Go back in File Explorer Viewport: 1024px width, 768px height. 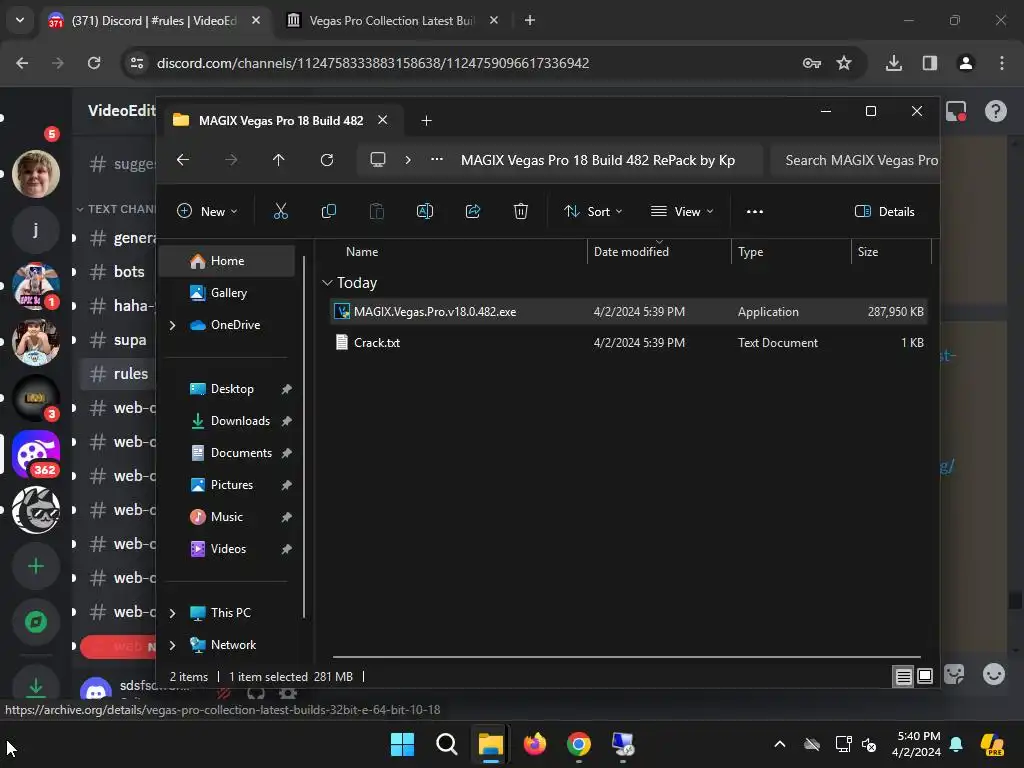pos(183,160)
